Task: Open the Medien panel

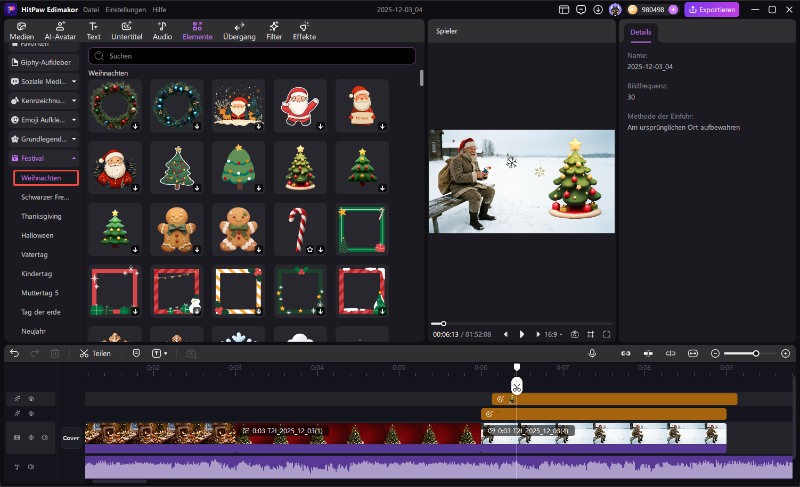Action: click(21, 29)
